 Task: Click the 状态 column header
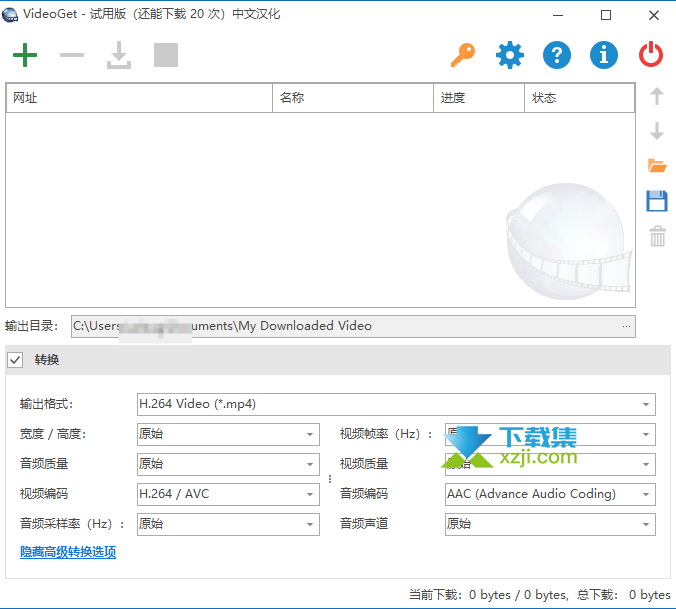(579, 98)
